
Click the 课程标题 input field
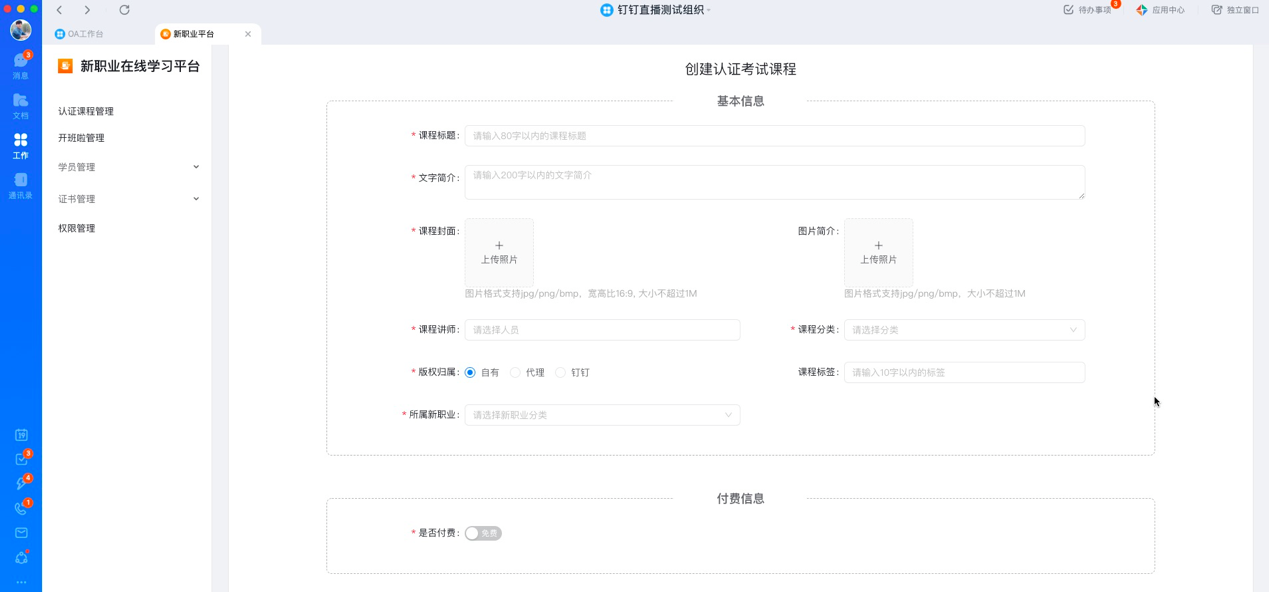[774, 136]
